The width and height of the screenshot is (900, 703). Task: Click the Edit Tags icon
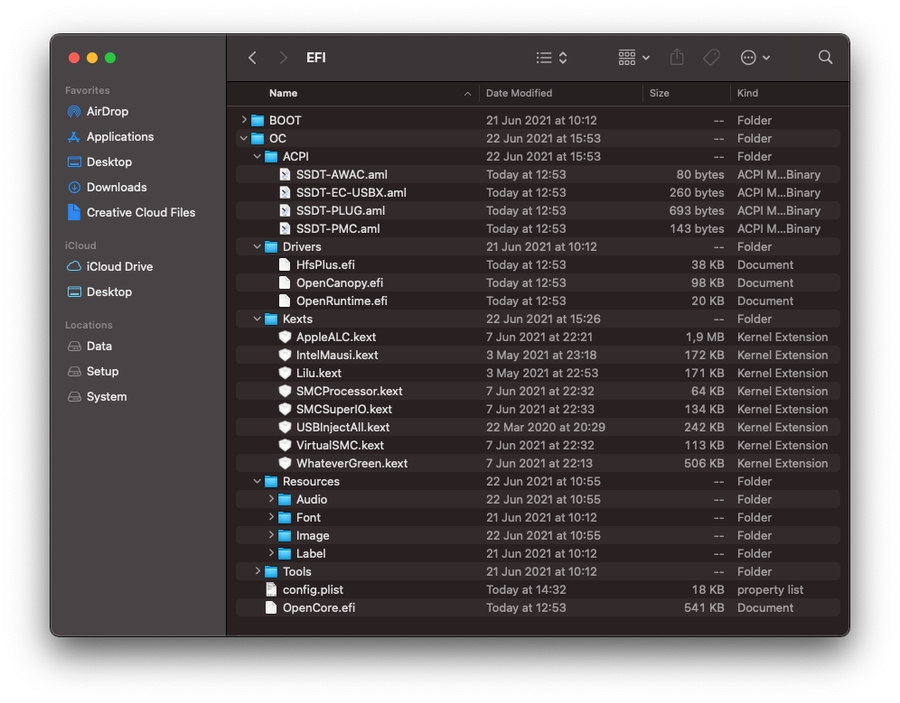(x=711, y=58)
